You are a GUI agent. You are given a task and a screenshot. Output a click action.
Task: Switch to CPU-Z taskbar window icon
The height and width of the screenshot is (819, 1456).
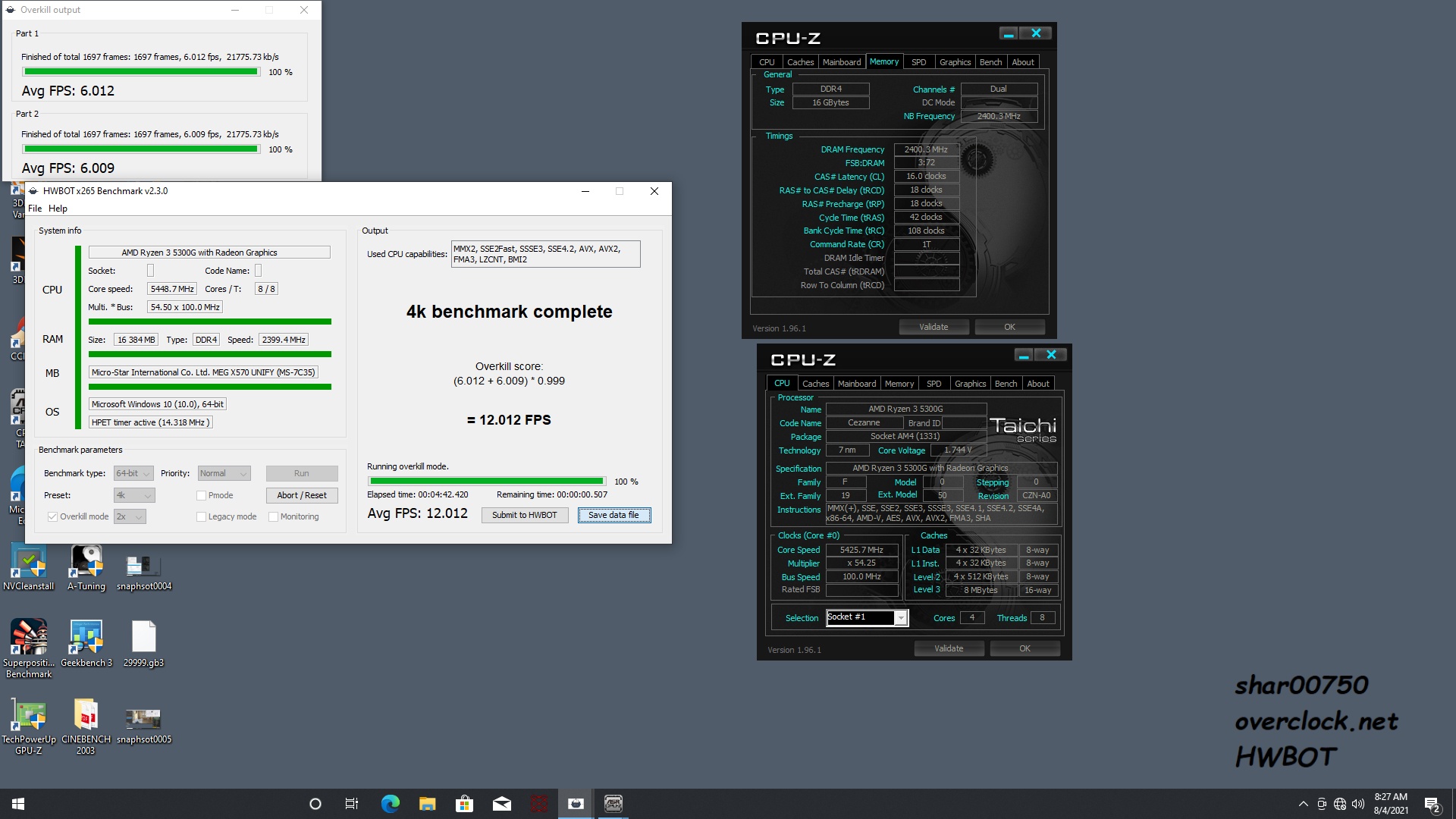click(613, 804)
